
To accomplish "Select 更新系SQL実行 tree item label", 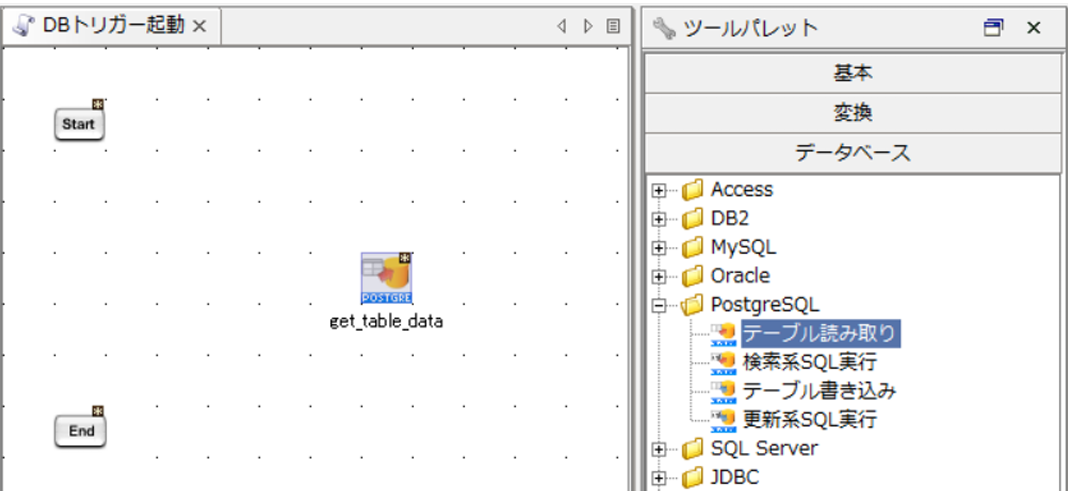I will pos(809,420).
